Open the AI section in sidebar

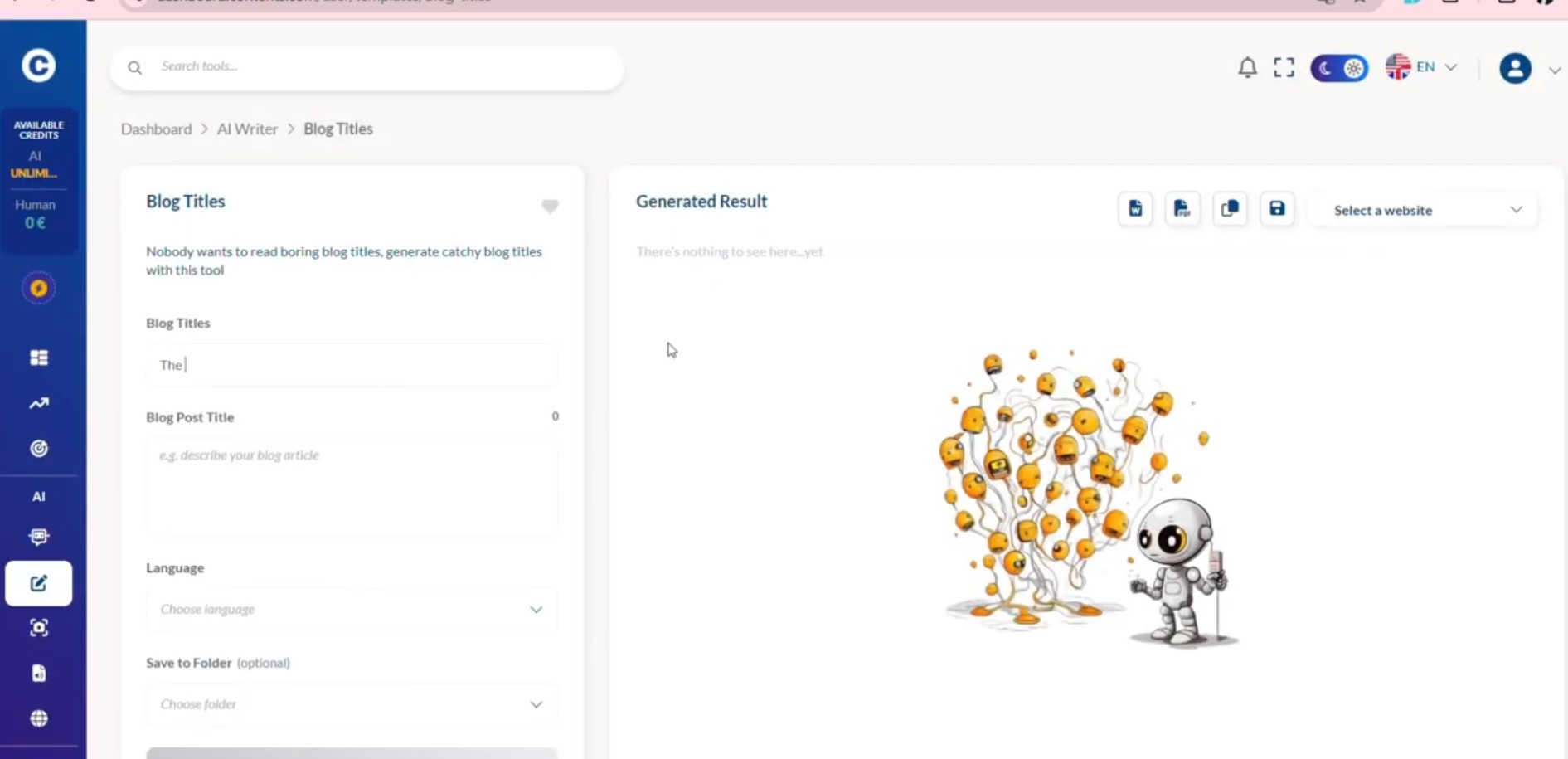coord(38,496)
